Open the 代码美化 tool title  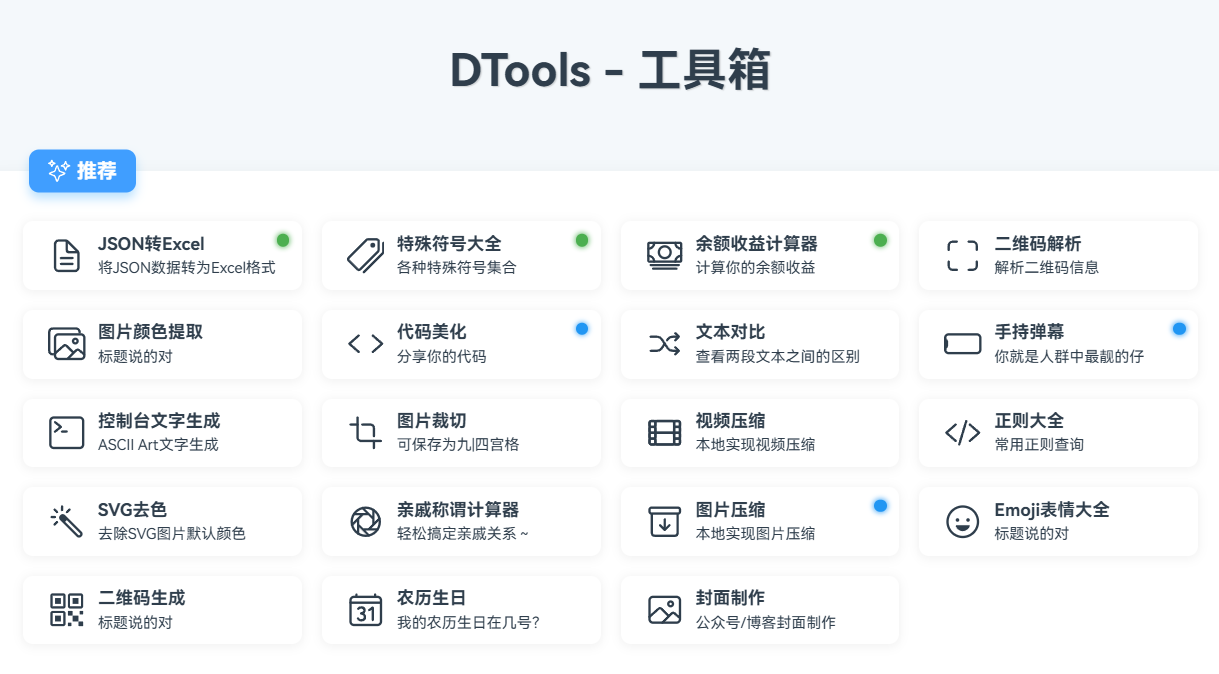pyautogui.click(x=432, y=332)
